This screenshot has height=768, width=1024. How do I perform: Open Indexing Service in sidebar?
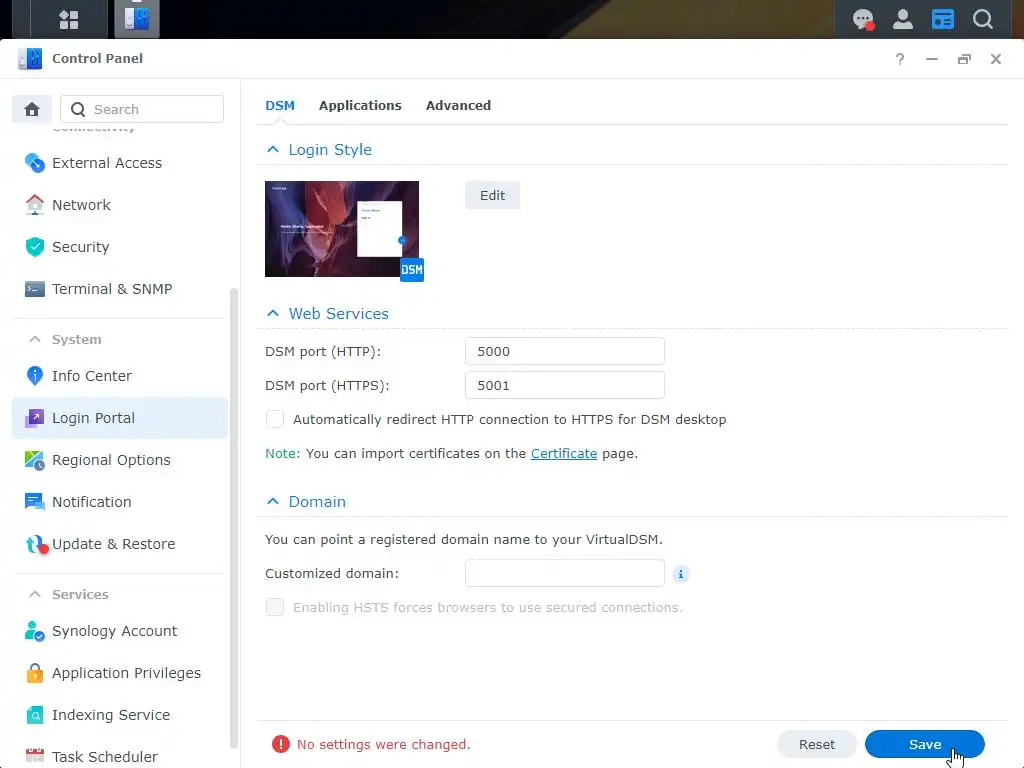120,715
